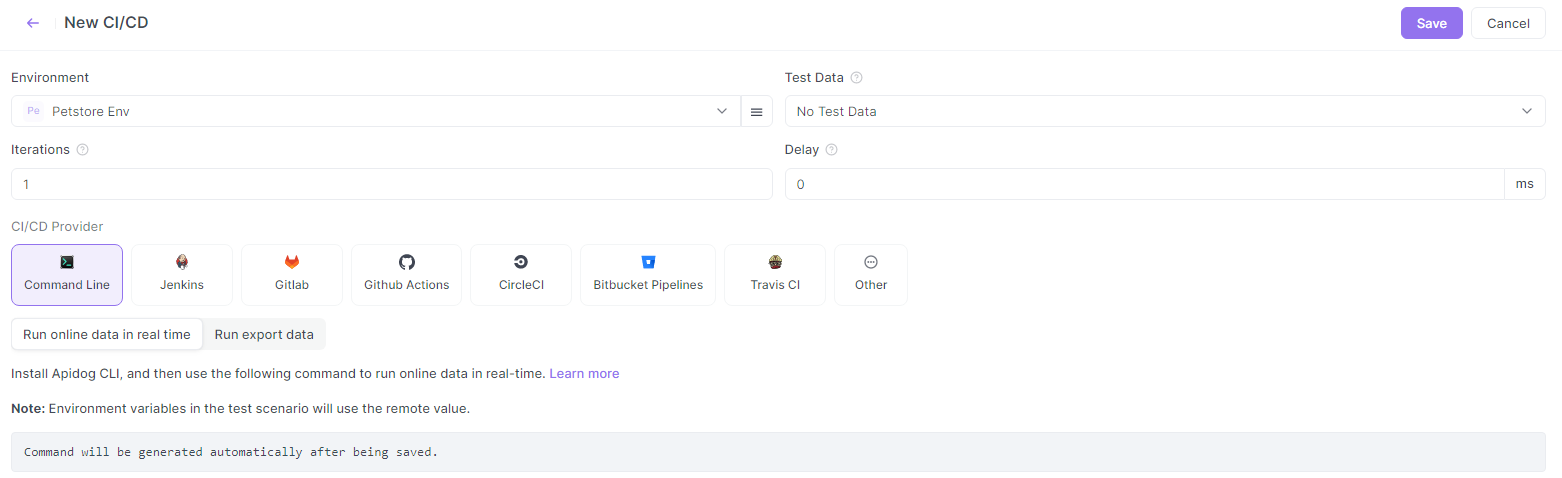
Task: Select the Other ellipsis icon
Action: [871, 262]
